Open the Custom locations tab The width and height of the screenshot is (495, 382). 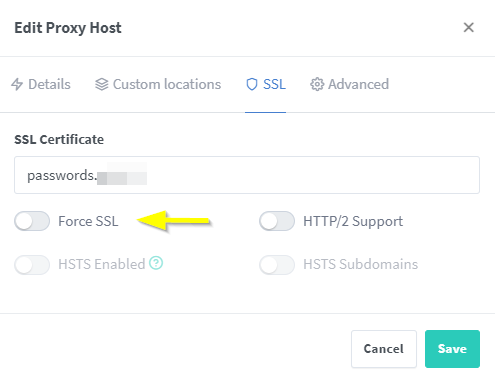[x=158, y=84]
